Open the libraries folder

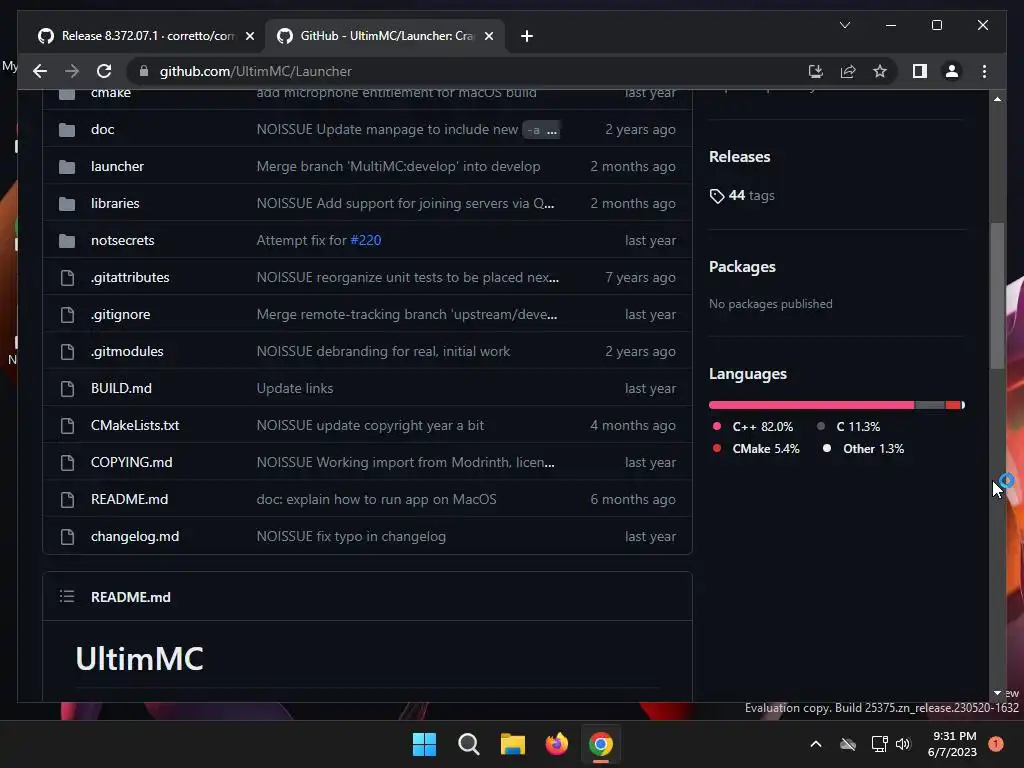click(x=115, y=204)
